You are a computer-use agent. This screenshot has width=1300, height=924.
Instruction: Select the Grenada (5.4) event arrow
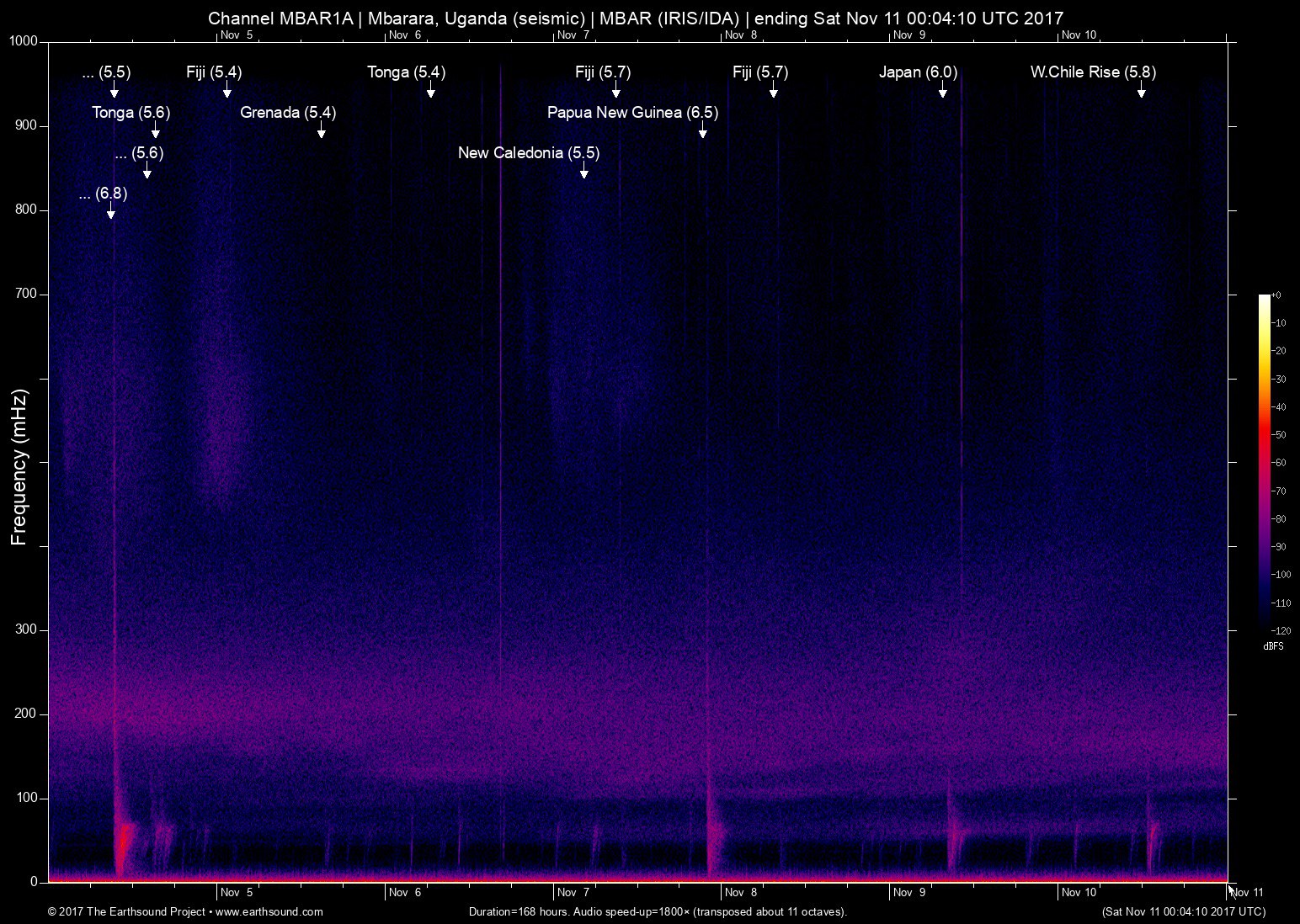tap(321, 132)
